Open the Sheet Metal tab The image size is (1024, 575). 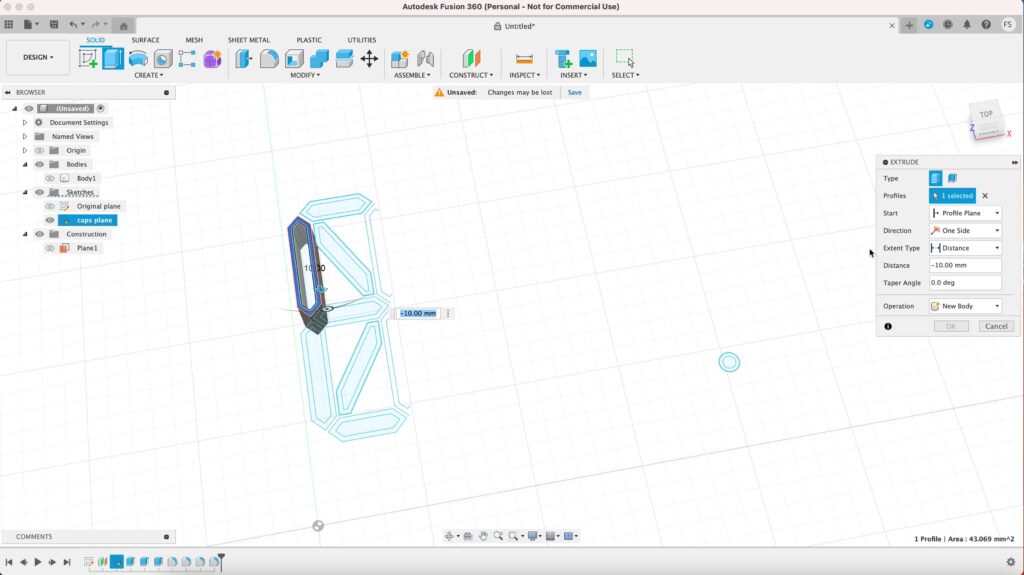coord(248,40)
